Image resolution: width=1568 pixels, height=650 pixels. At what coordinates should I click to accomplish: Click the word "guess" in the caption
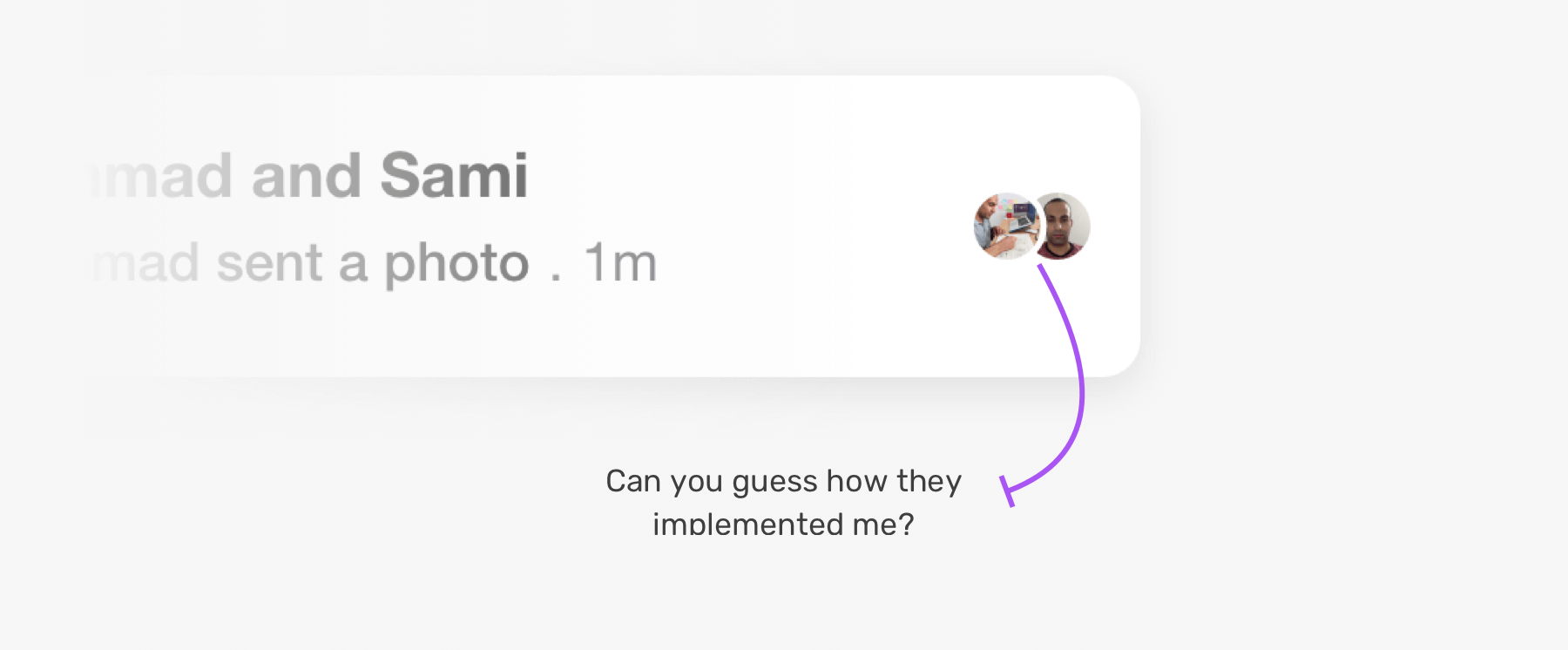click(774, 482)
